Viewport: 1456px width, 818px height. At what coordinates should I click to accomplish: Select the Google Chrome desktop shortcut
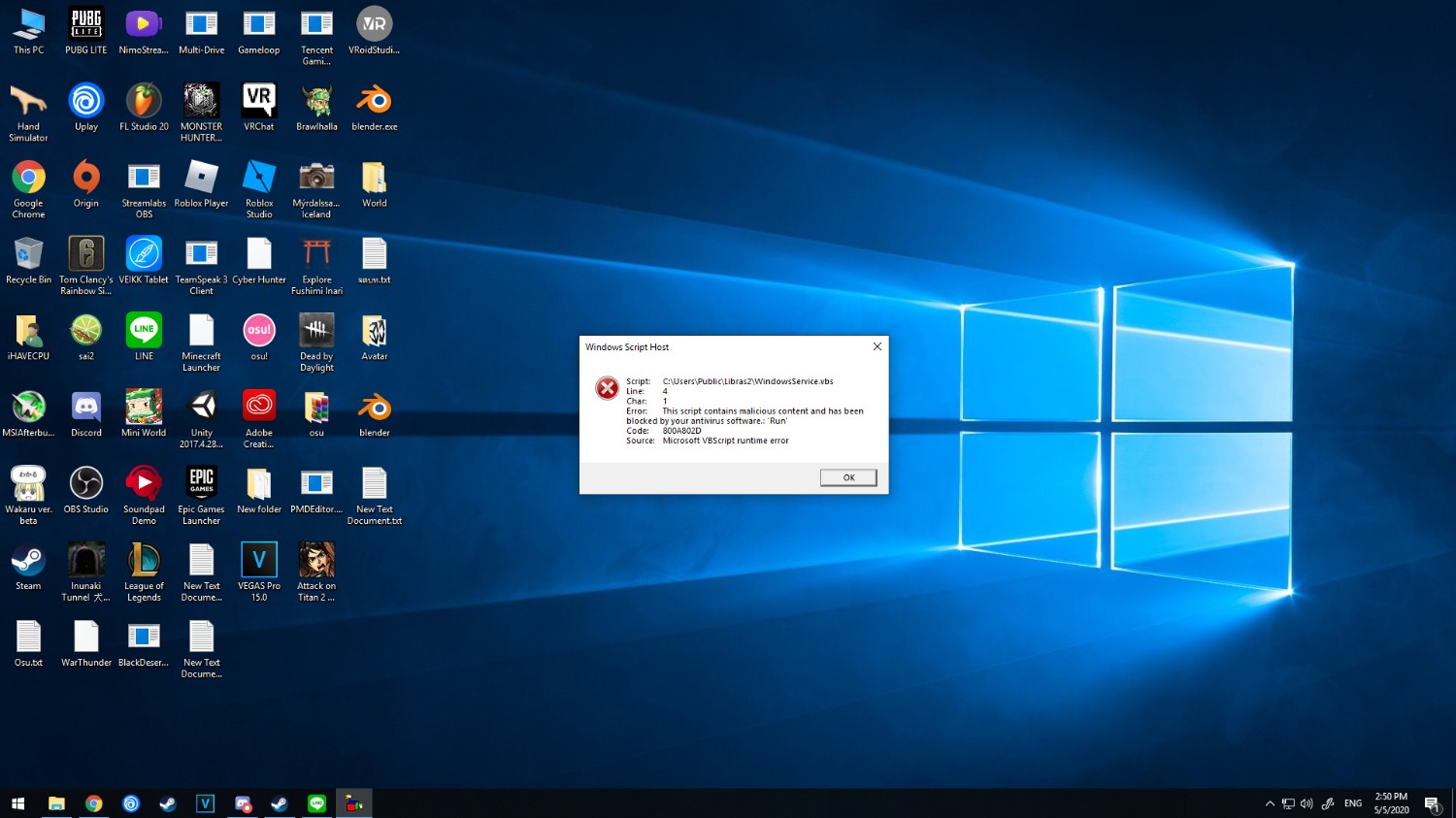pos(28,190)
